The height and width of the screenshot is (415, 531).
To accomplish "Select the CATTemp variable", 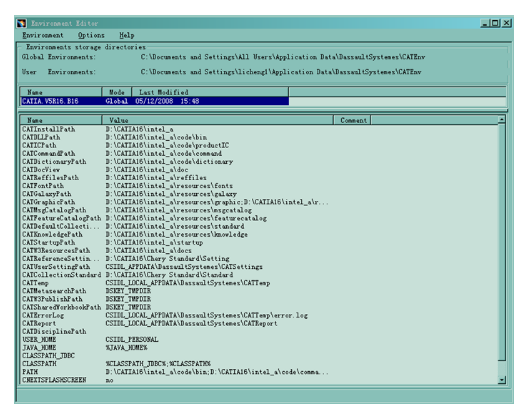I will click(x=35, y=283).
